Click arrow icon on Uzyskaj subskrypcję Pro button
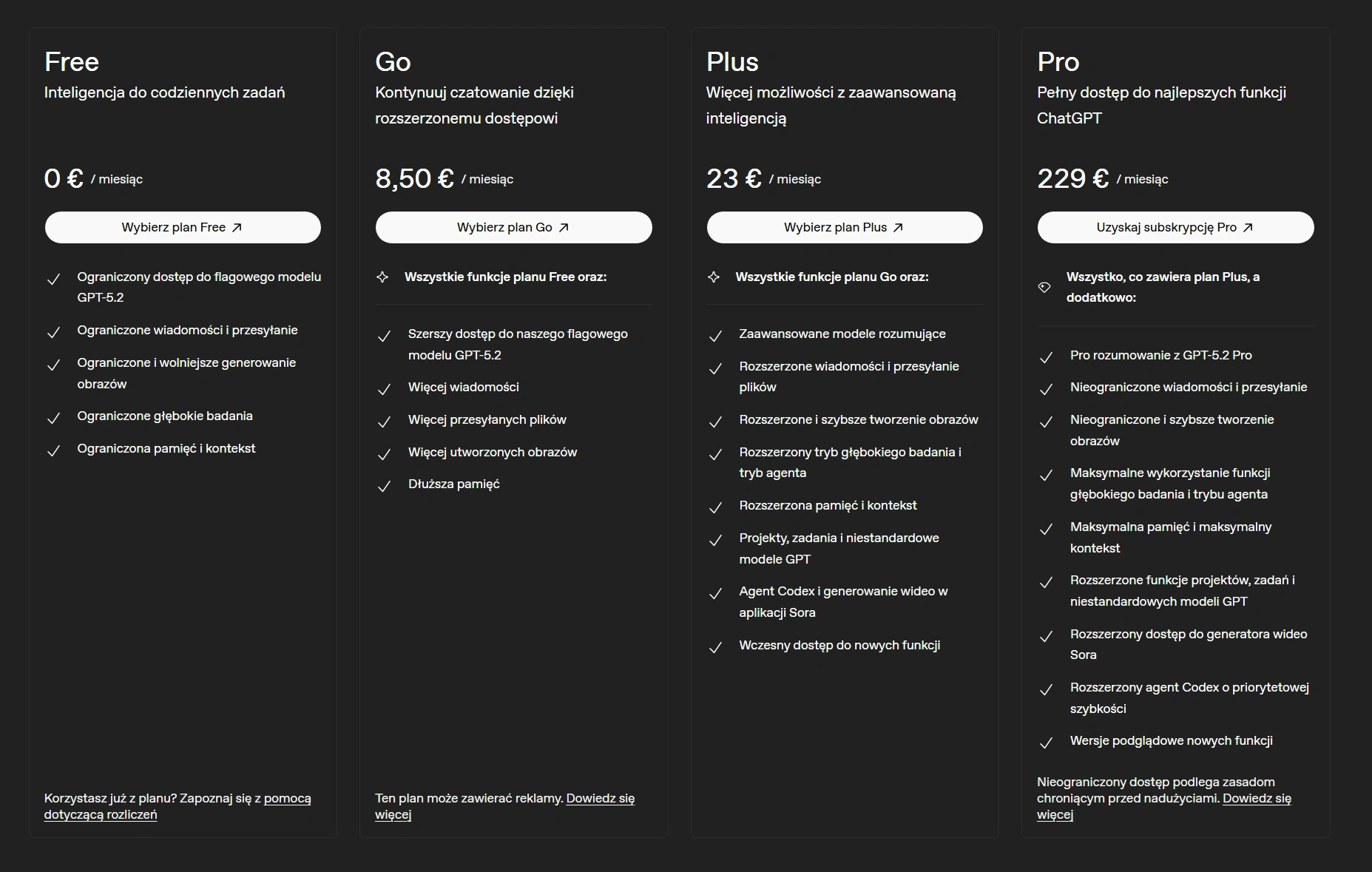 tap(1248, 228)
